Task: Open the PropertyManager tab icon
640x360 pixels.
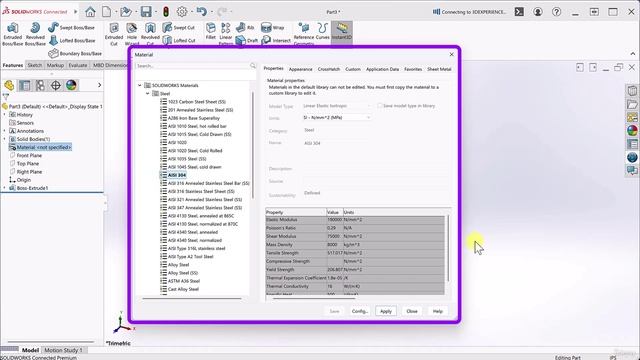Action: tap(24, 85)
